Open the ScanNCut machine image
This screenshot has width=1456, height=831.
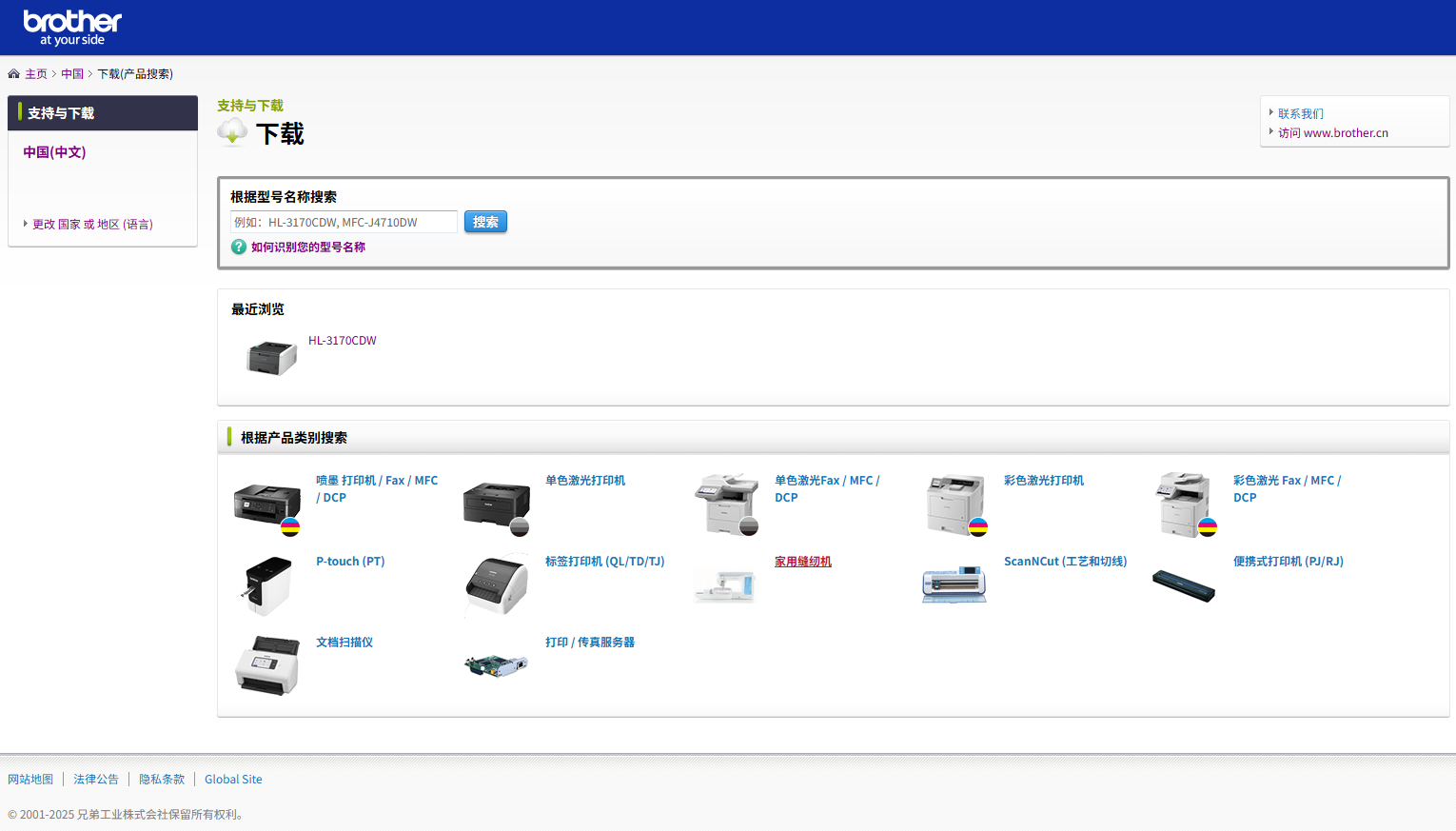click(x=954, y=584)
